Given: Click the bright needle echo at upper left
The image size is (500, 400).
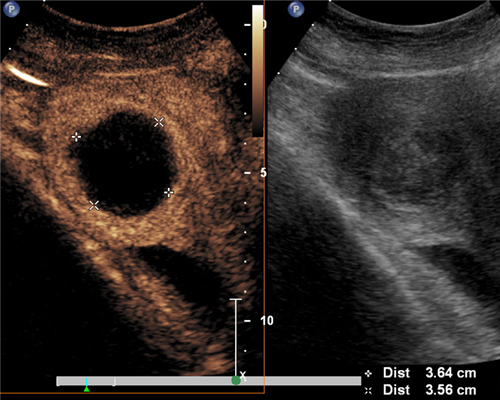Looking at the screenshot, I should [x=25, y=75].
